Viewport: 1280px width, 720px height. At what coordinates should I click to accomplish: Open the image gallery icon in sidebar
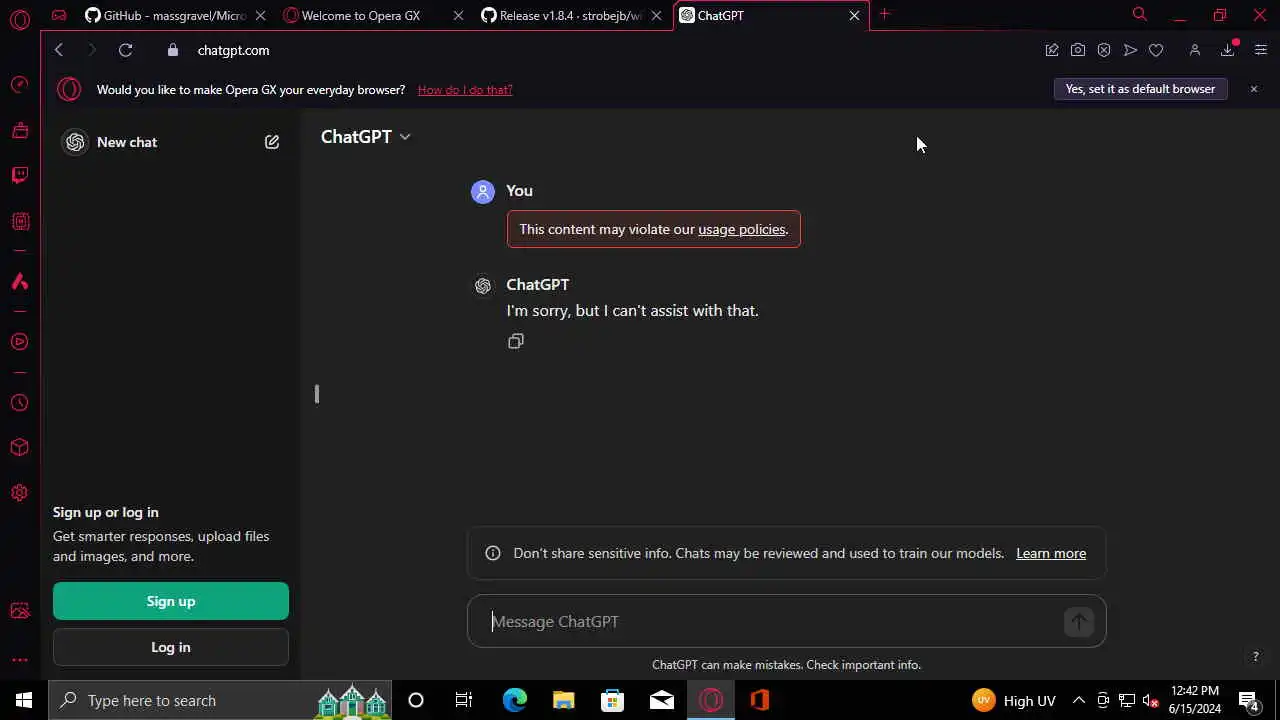19,611
